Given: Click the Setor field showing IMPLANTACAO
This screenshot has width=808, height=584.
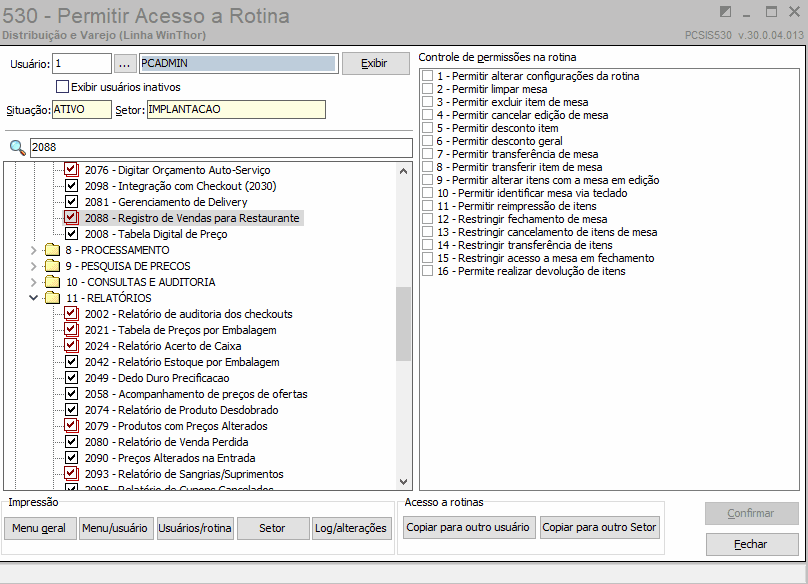Looking at the screenshot, I should (237, 109).
